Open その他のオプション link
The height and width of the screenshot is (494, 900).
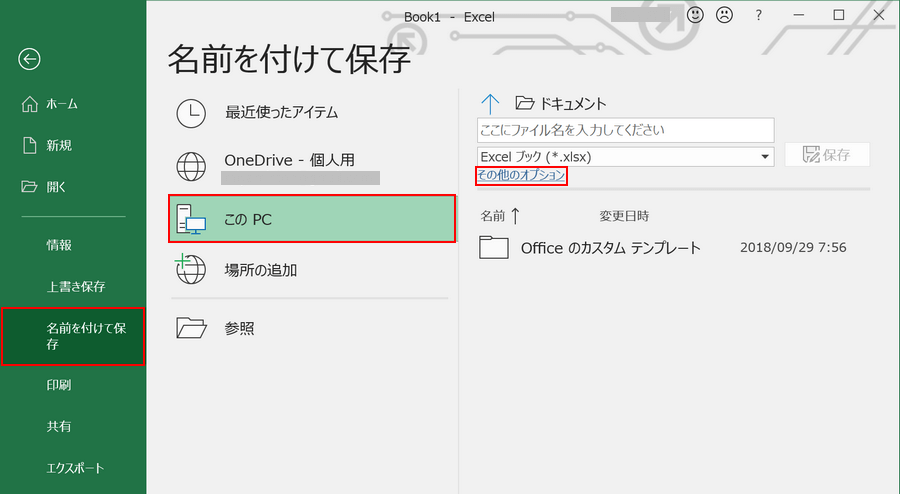(521, 175)
